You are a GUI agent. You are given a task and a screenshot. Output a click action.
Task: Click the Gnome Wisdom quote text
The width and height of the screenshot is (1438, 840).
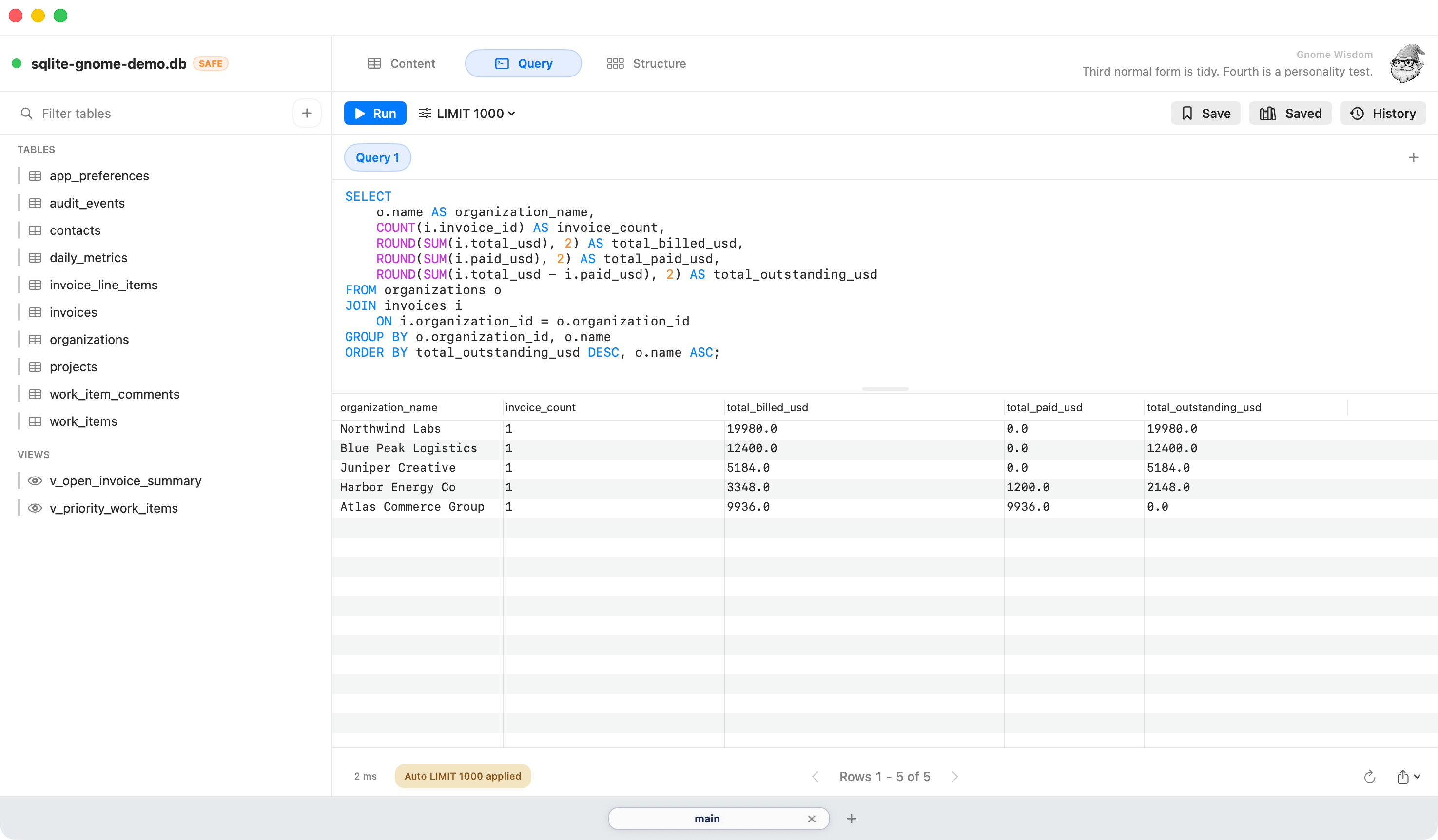(1227, 71)
